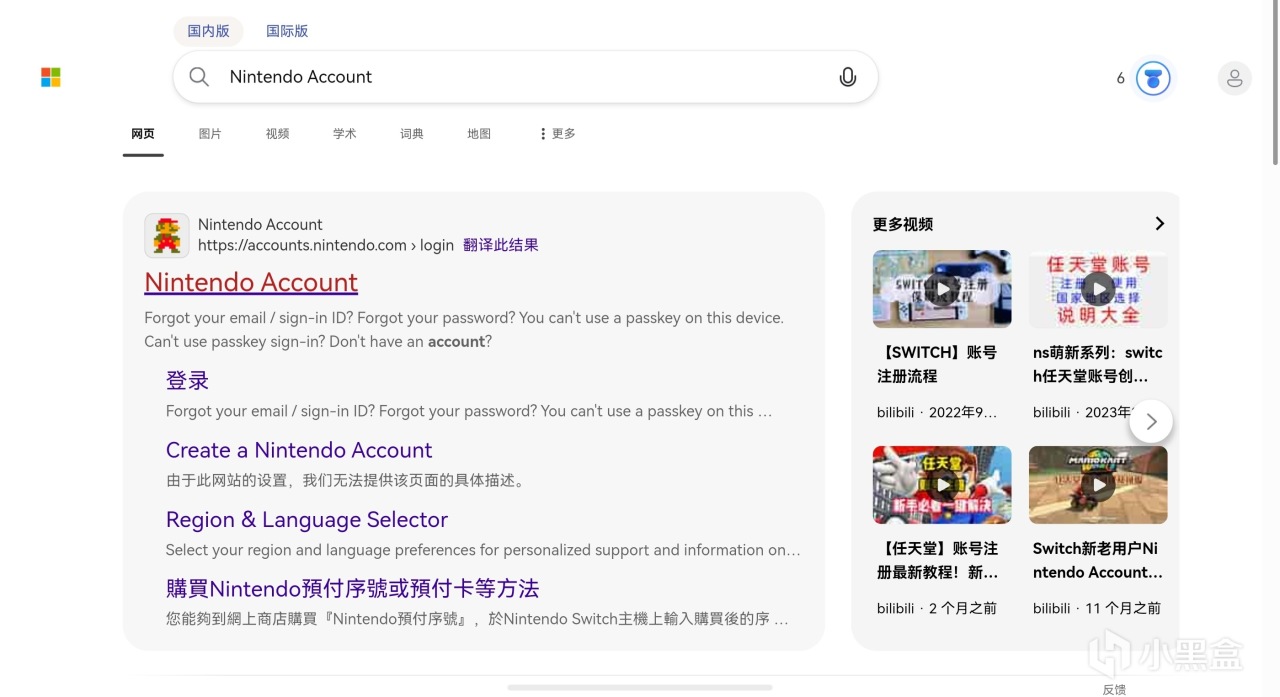Click the video carousel next arrow
Image resolution: width=1280 pixels, height=697 pixels.
click(x=1151, y=422)
